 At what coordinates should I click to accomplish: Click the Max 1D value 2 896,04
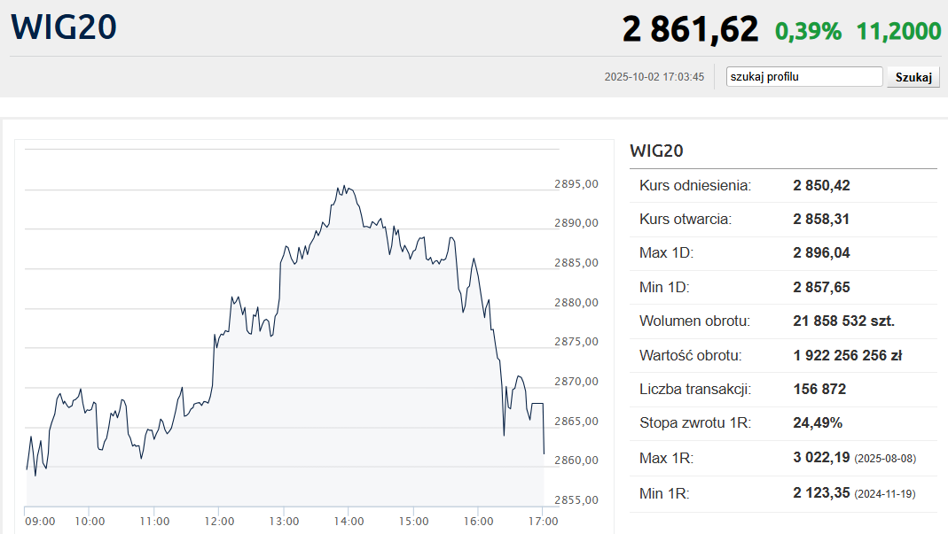point(821,253)
